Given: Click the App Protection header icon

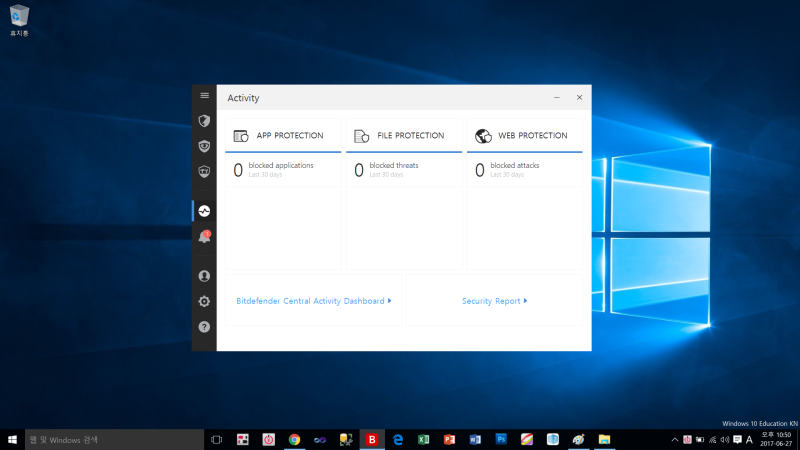Looking at the screenshot, I should tap(241, 136).
